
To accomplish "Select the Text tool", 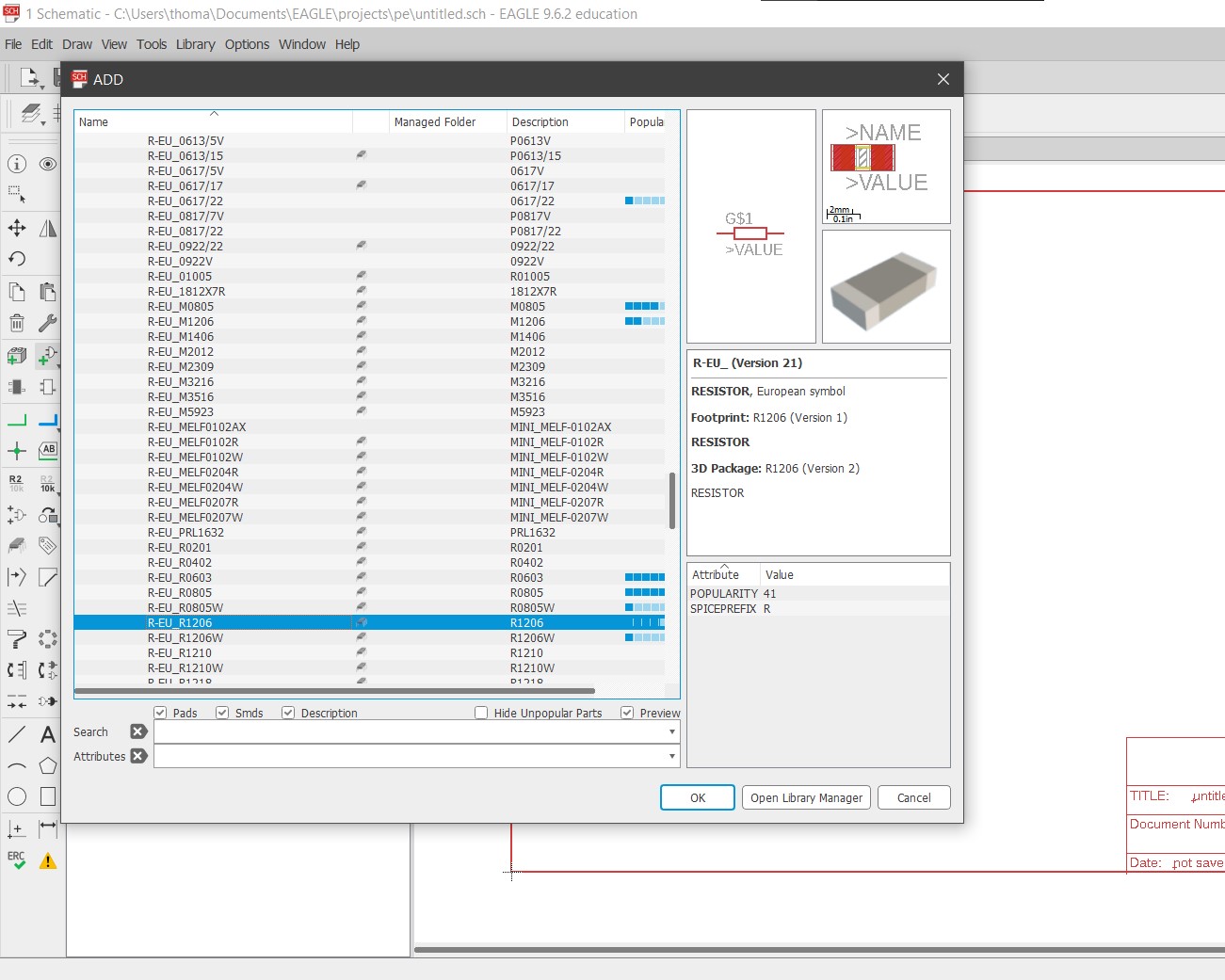I will coord(48,734).
